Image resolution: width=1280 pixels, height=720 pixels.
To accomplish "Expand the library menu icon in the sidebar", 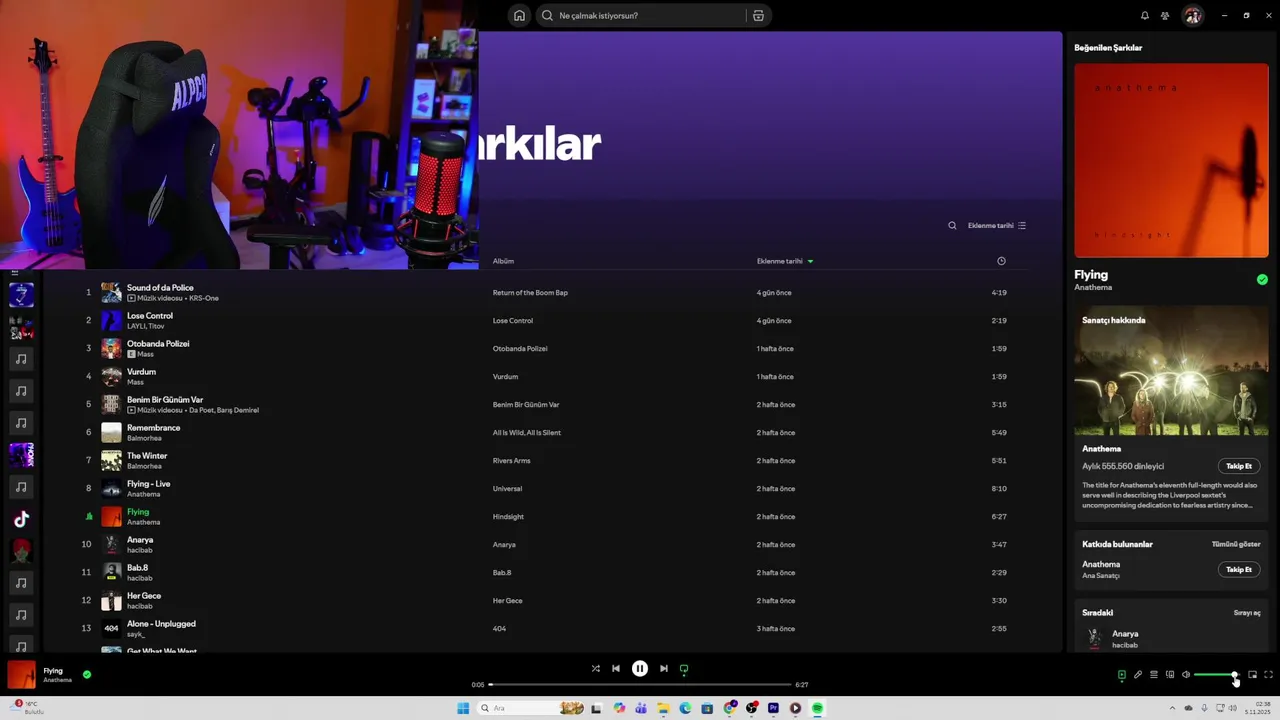I will (x=14, y=272).
